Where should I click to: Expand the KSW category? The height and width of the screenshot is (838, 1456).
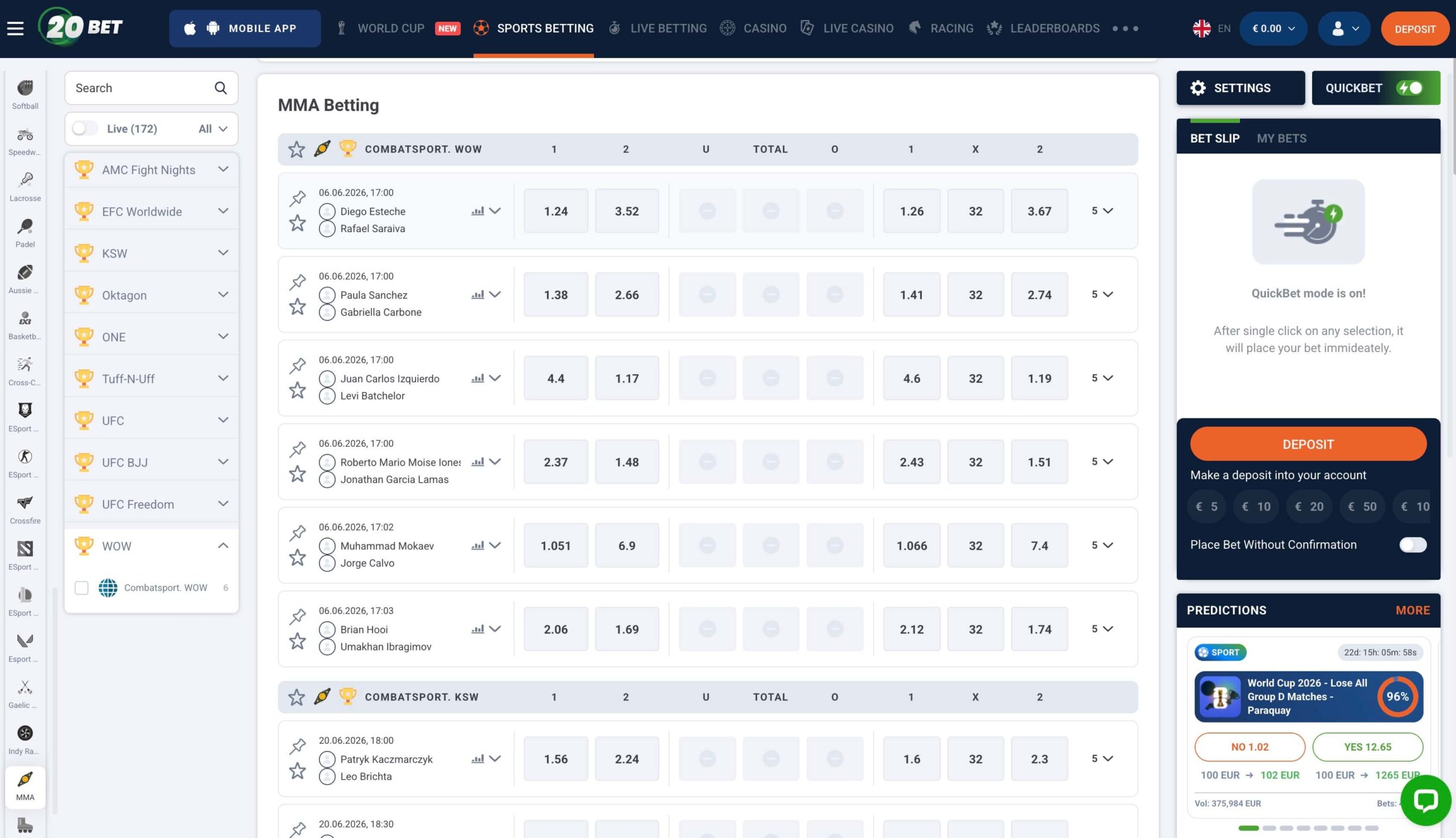point(151,253)
